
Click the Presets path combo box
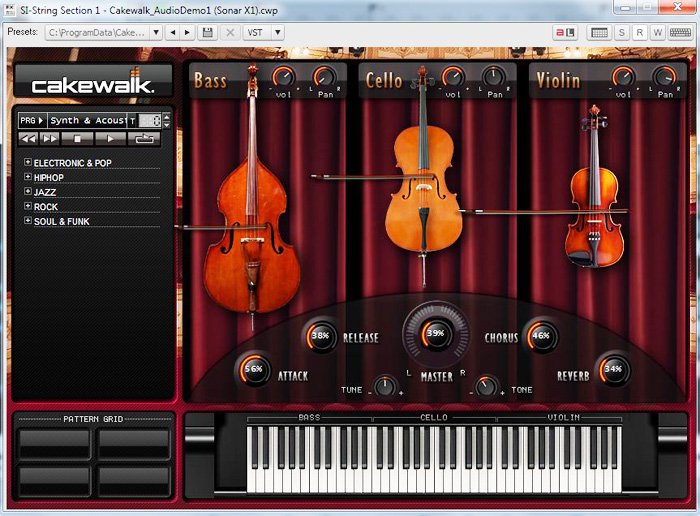pyautogui.click(x=104, y=33)
